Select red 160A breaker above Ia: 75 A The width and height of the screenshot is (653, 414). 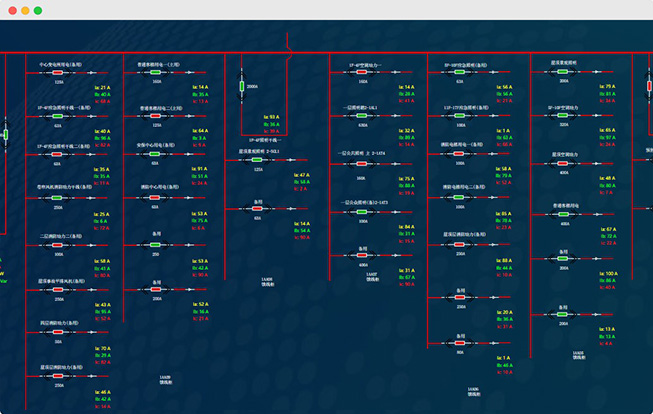pos(361,162)
